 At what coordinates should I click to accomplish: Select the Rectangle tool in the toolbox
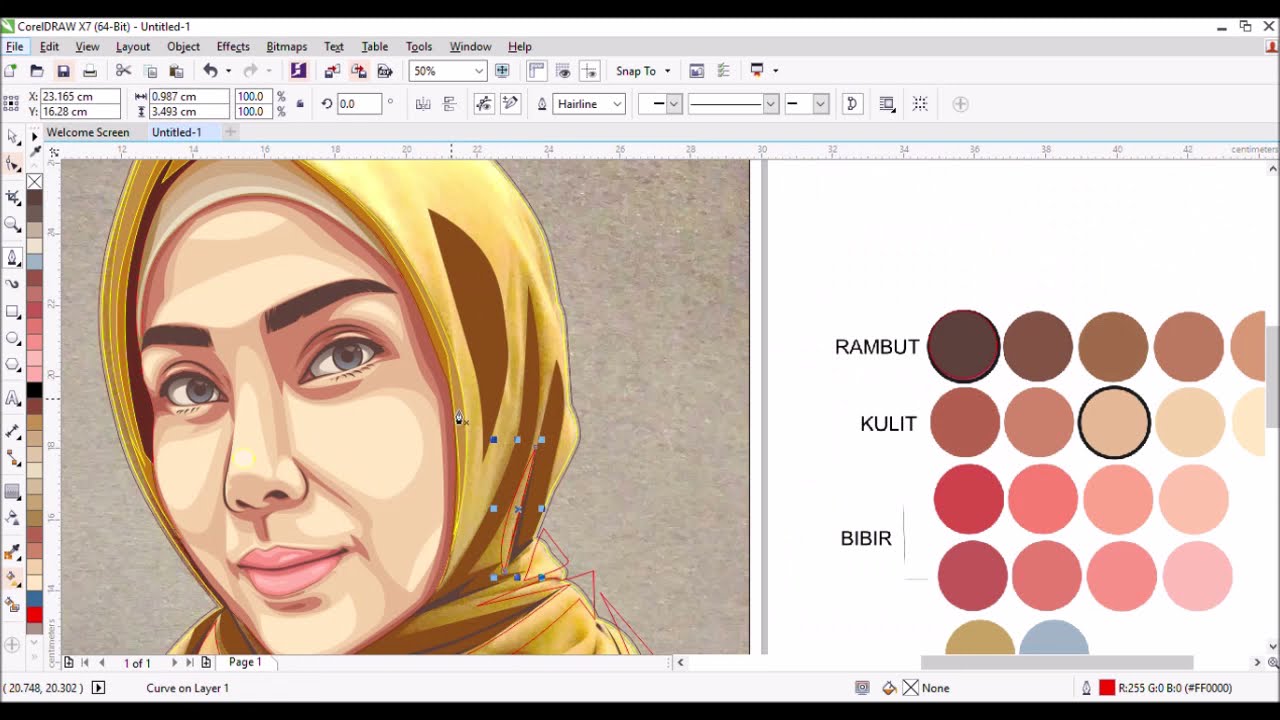pyautogui.click(x=12, y=312)
